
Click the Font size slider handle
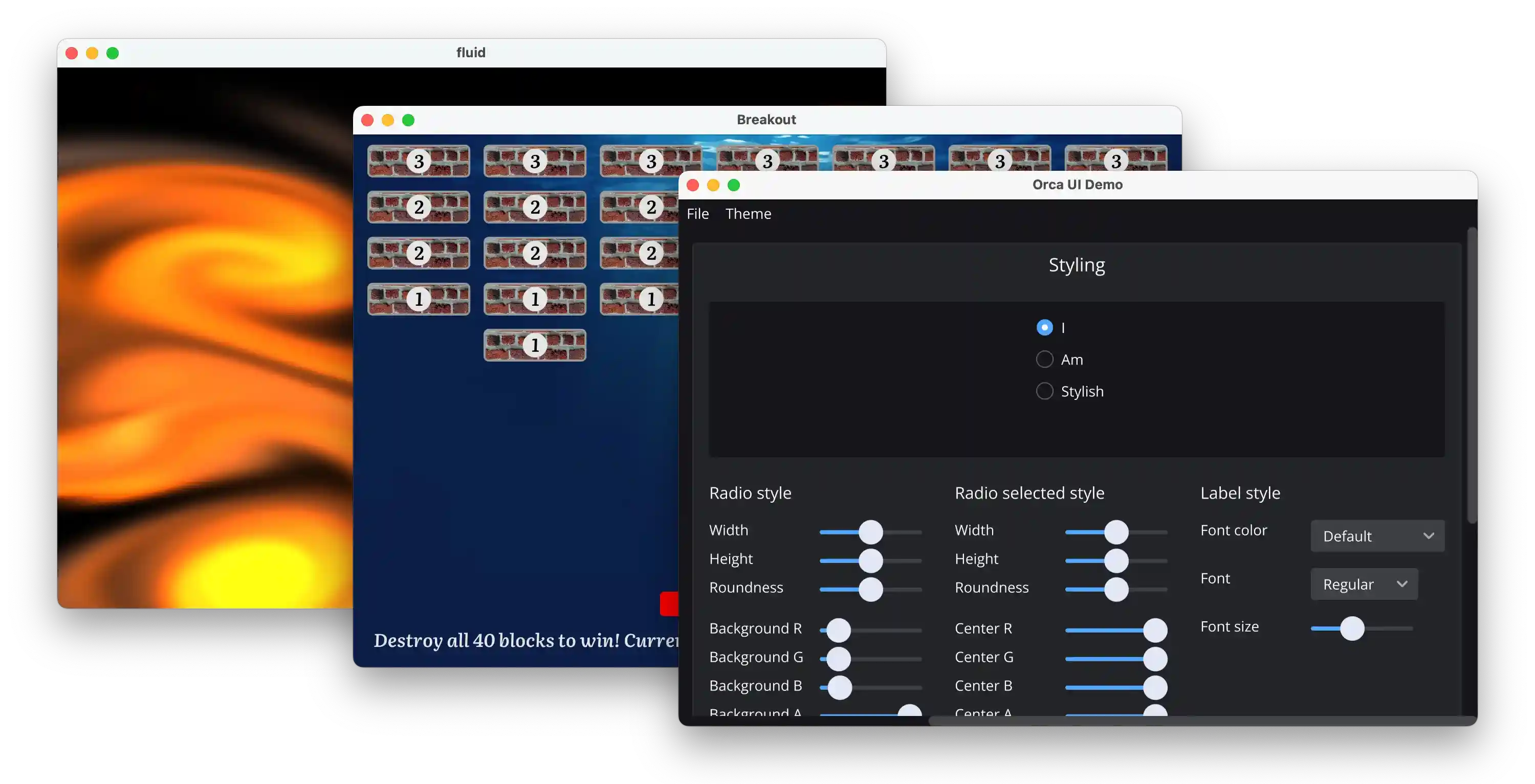pos(1353,628)
